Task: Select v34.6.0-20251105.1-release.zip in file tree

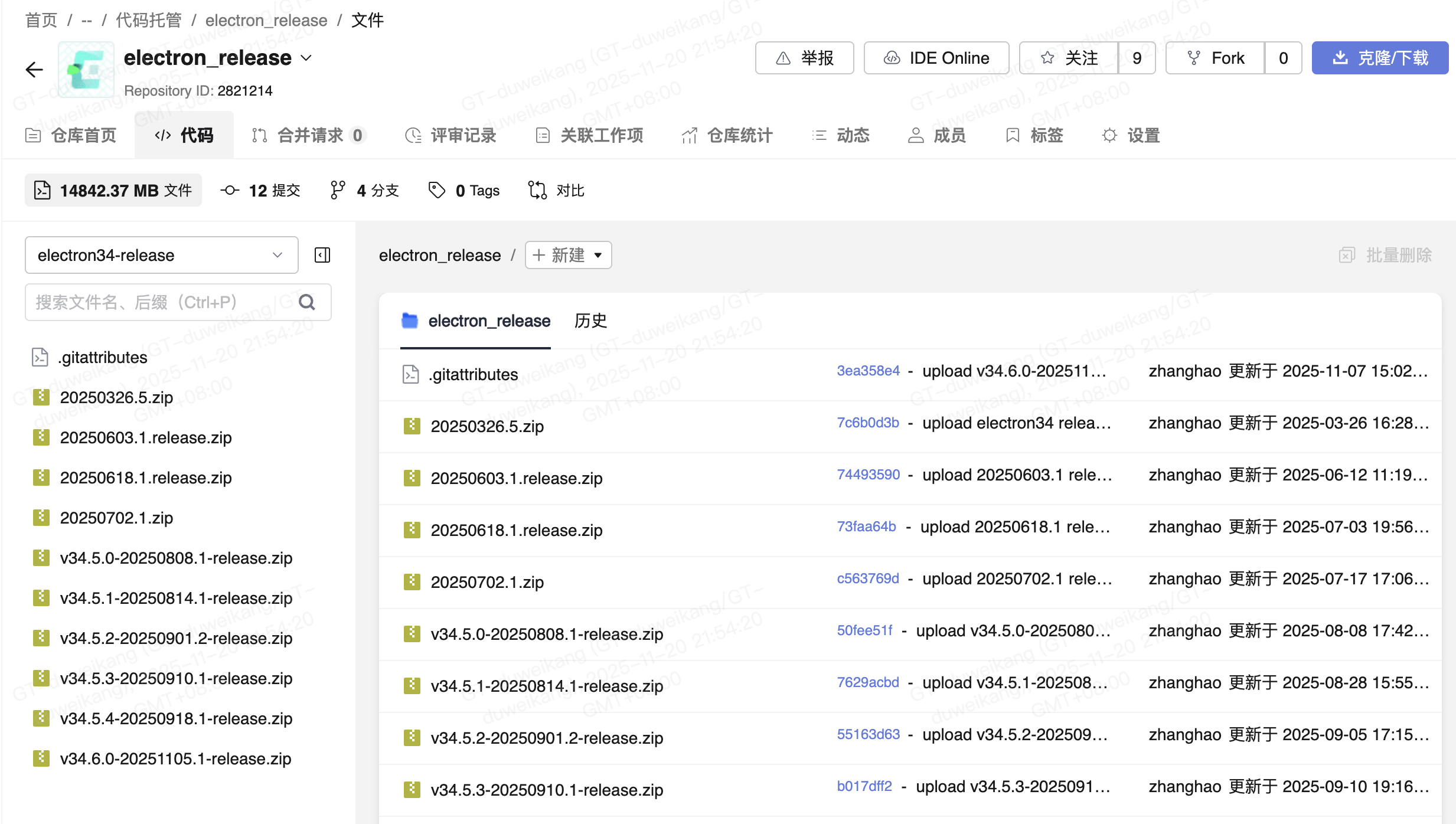Action: coord(175,758)
